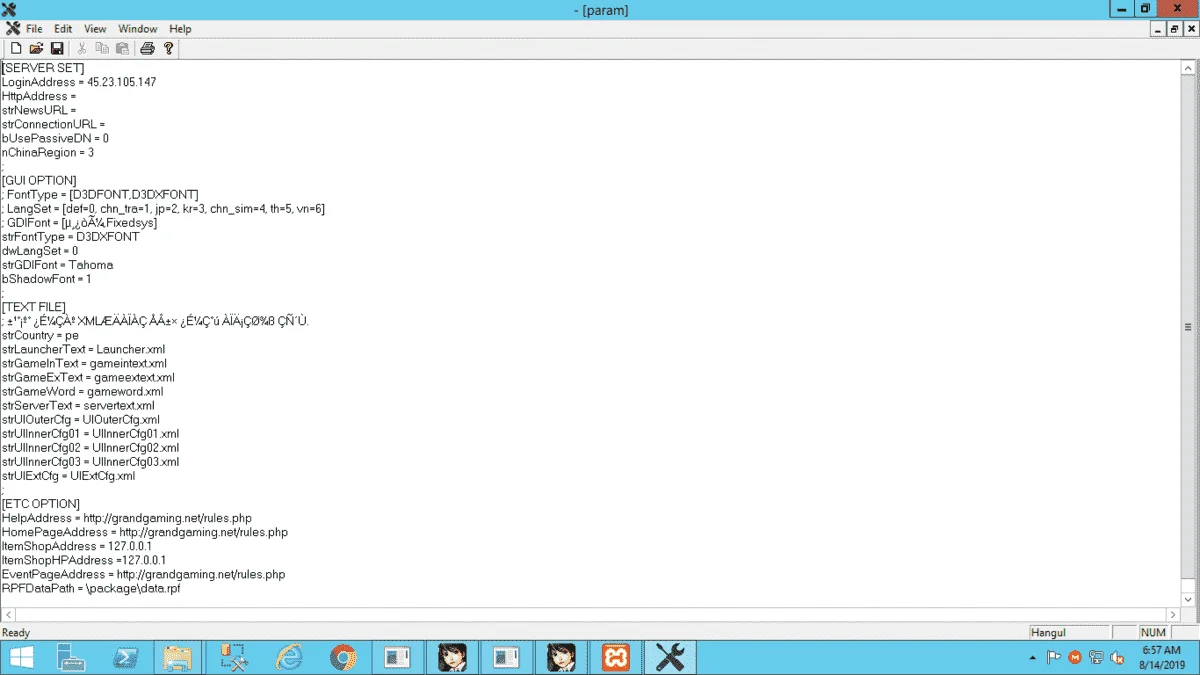Click the wrench icon beside File menu
The image size is (1200, 675).
(12, 29)
